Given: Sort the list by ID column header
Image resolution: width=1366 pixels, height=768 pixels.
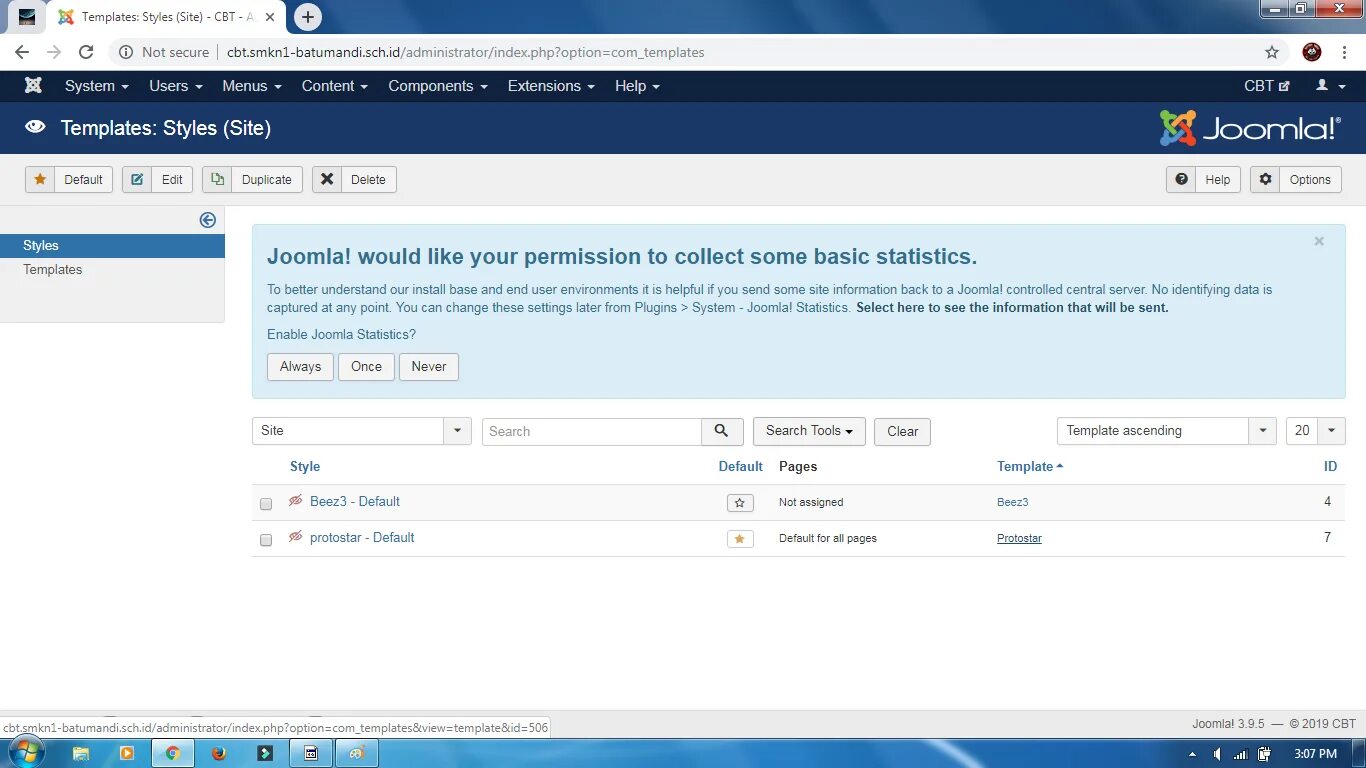Looking at the screenshot, I should pos(1330,466).
